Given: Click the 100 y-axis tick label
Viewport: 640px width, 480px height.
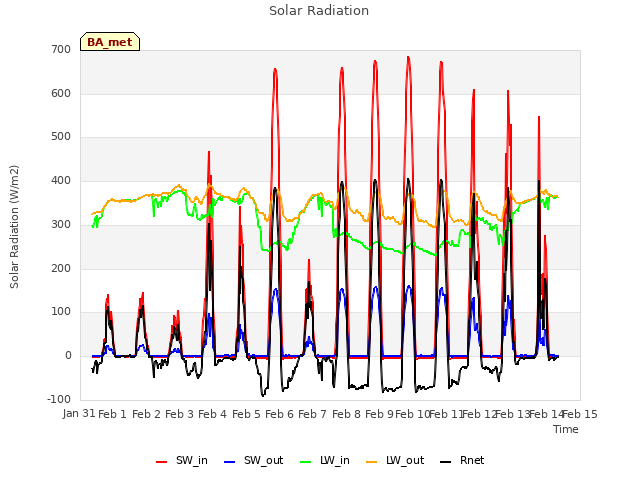Looking at the screenshot, I should click(x=61, y=312).
